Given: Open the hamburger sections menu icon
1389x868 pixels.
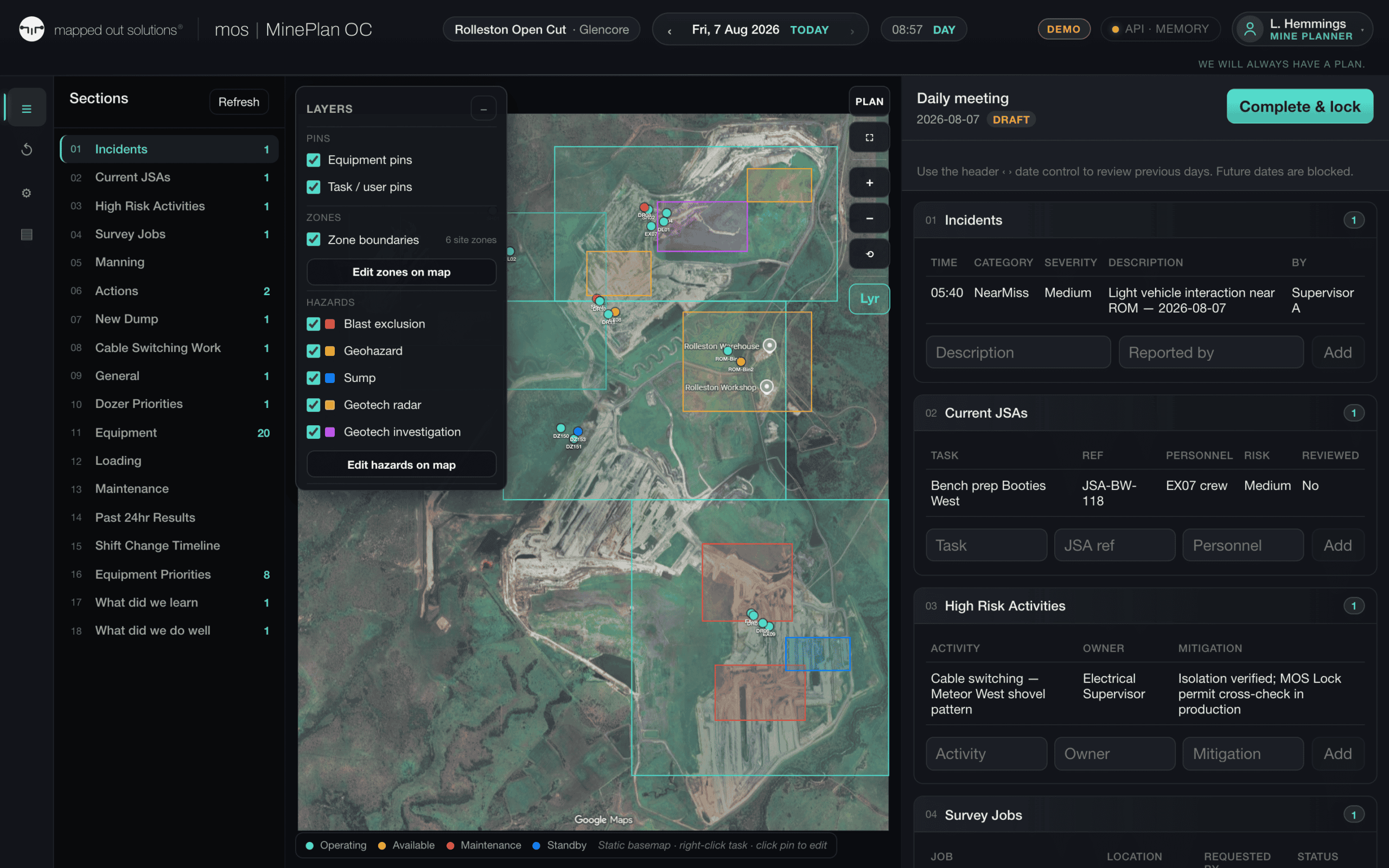Looking at the screenshot, I should click(27, 108).
